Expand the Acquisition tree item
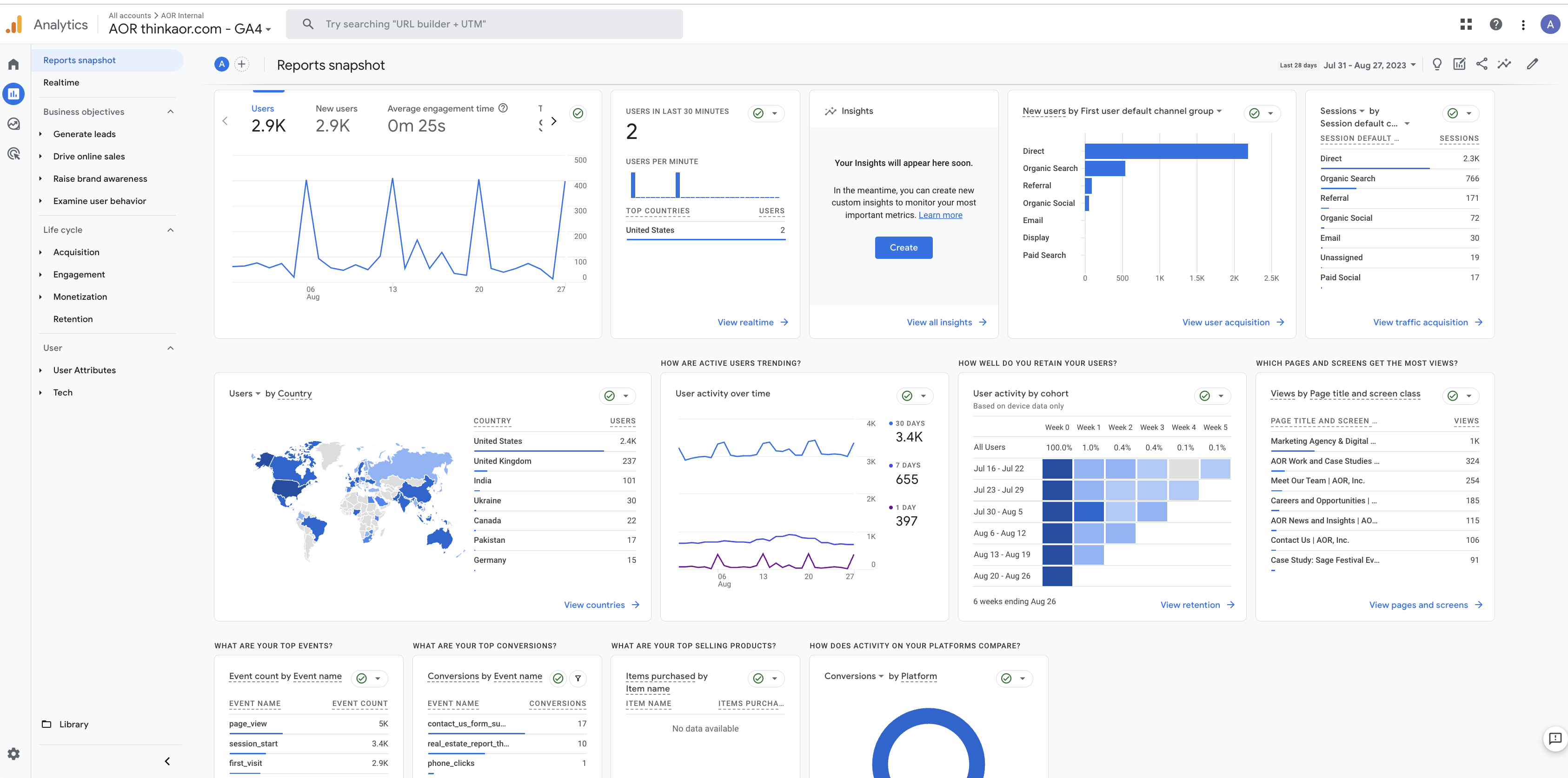The image size is (1568, 778). pos(40,252)
